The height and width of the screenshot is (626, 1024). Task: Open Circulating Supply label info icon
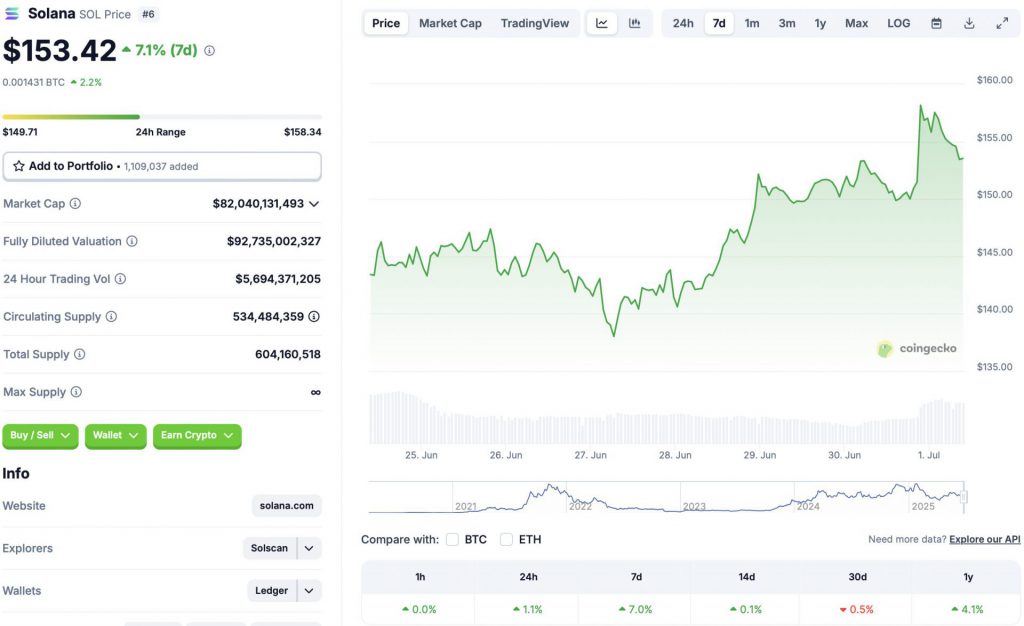point(111,317)
